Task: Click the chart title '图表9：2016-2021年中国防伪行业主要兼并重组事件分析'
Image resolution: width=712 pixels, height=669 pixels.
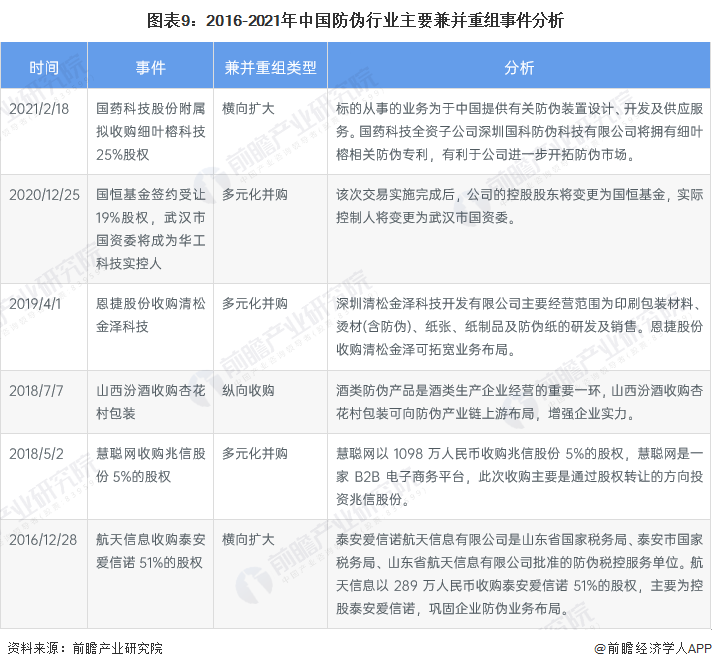Action: (355, 20)
